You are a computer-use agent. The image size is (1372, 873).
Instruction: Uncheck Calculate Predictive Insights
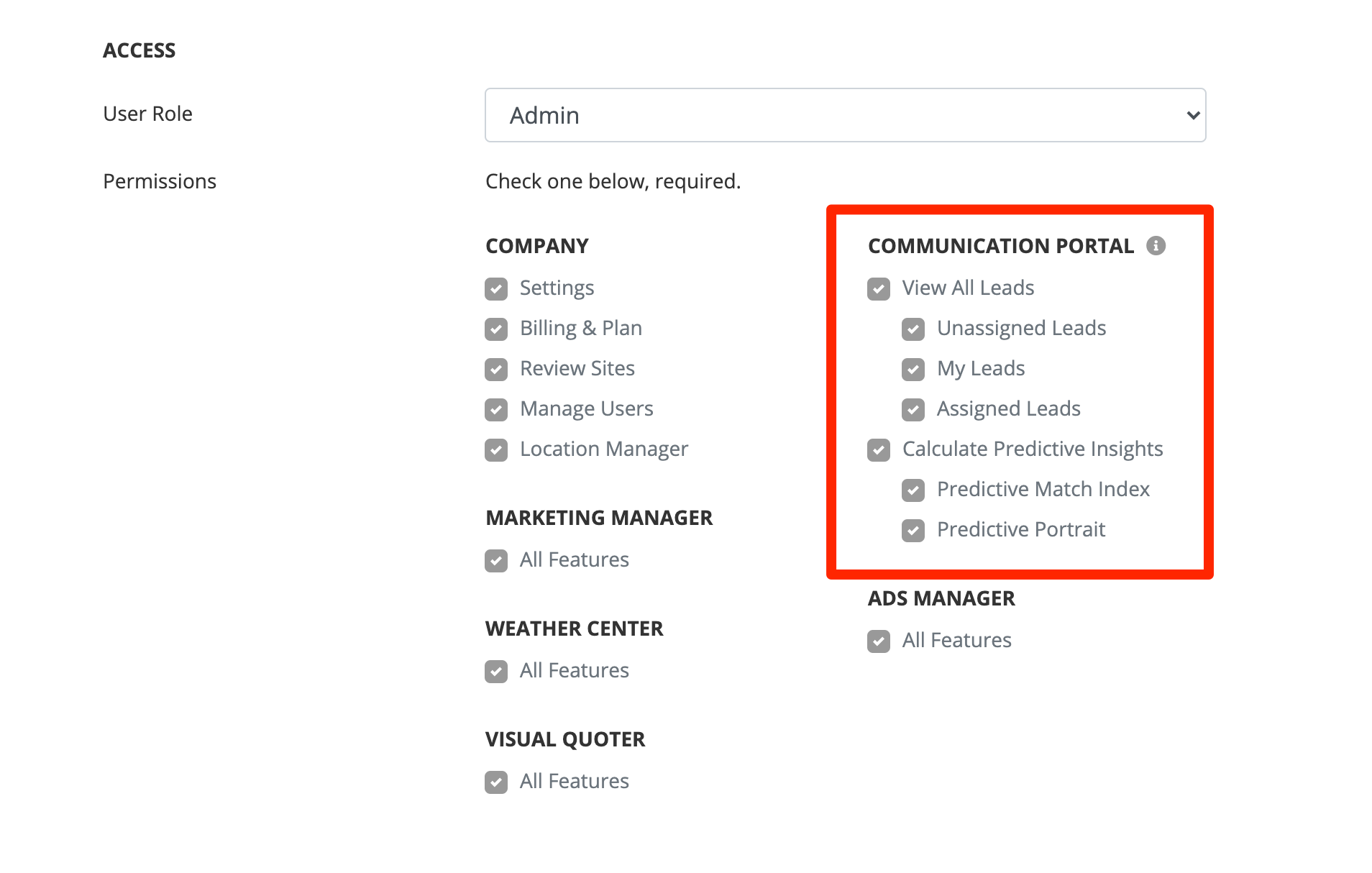pos(879,450)
